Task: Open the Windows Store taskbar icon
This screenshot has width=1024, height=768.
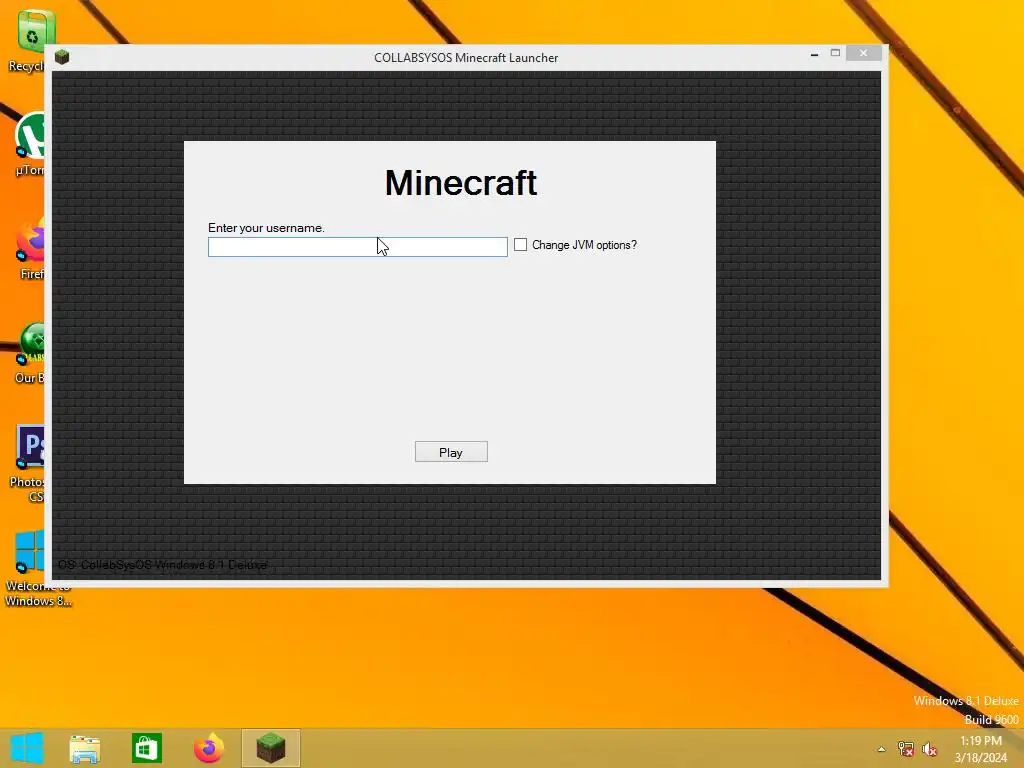Action: [x=146, y=748]
